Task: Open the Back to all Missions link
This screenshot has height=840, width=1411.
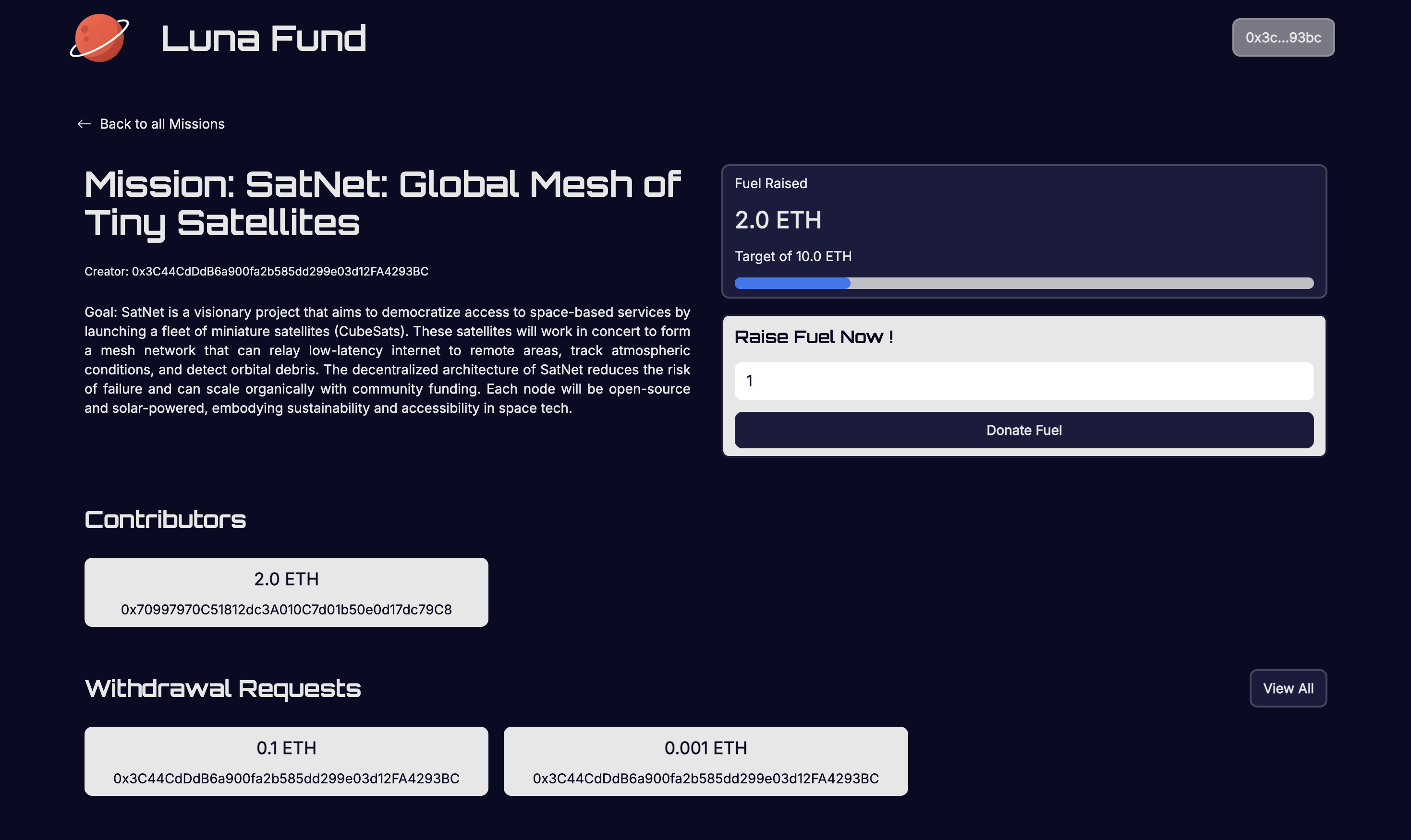Action: (x=162, y=124)
